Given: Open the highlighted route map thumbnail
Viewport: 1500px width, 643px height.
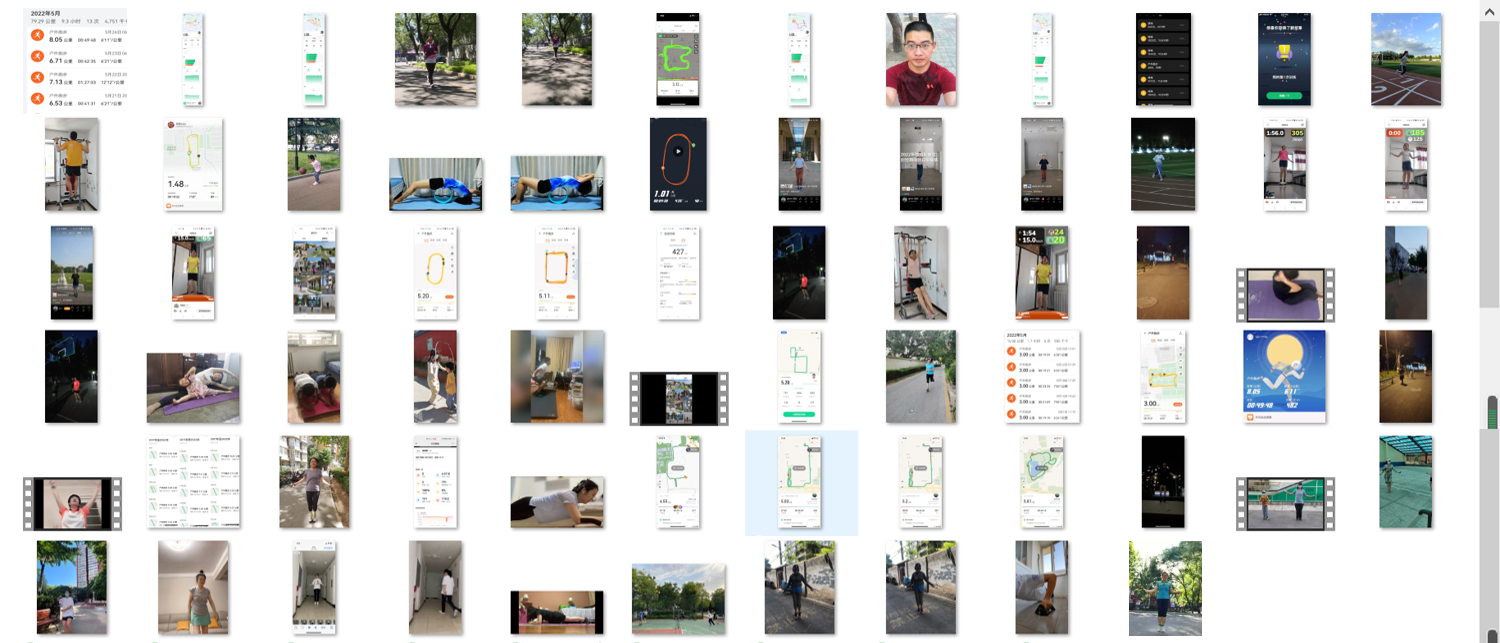Looking at the screenshot, I should (800, 483).
